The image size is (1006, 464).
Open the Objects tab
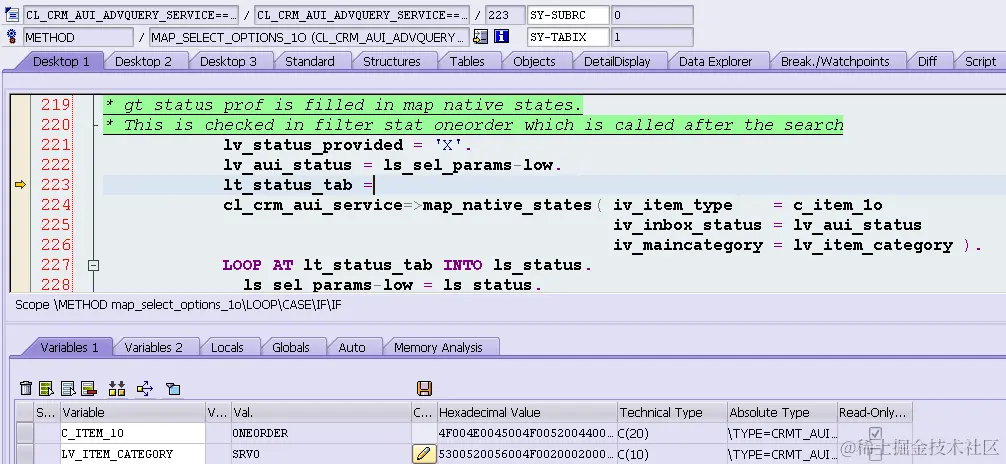pyautogui.click(x=534, y=62)
